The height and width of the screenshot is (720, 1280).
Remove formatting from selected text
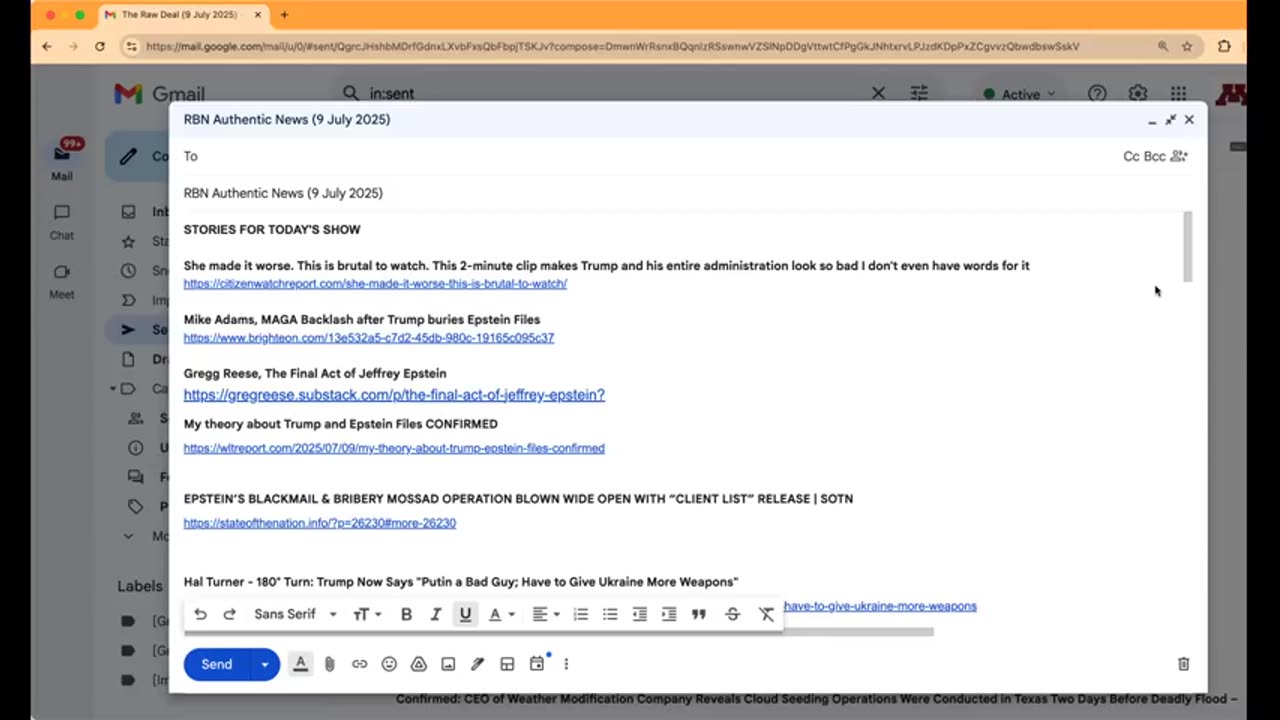pyautogui.click(x=766, y=614)
